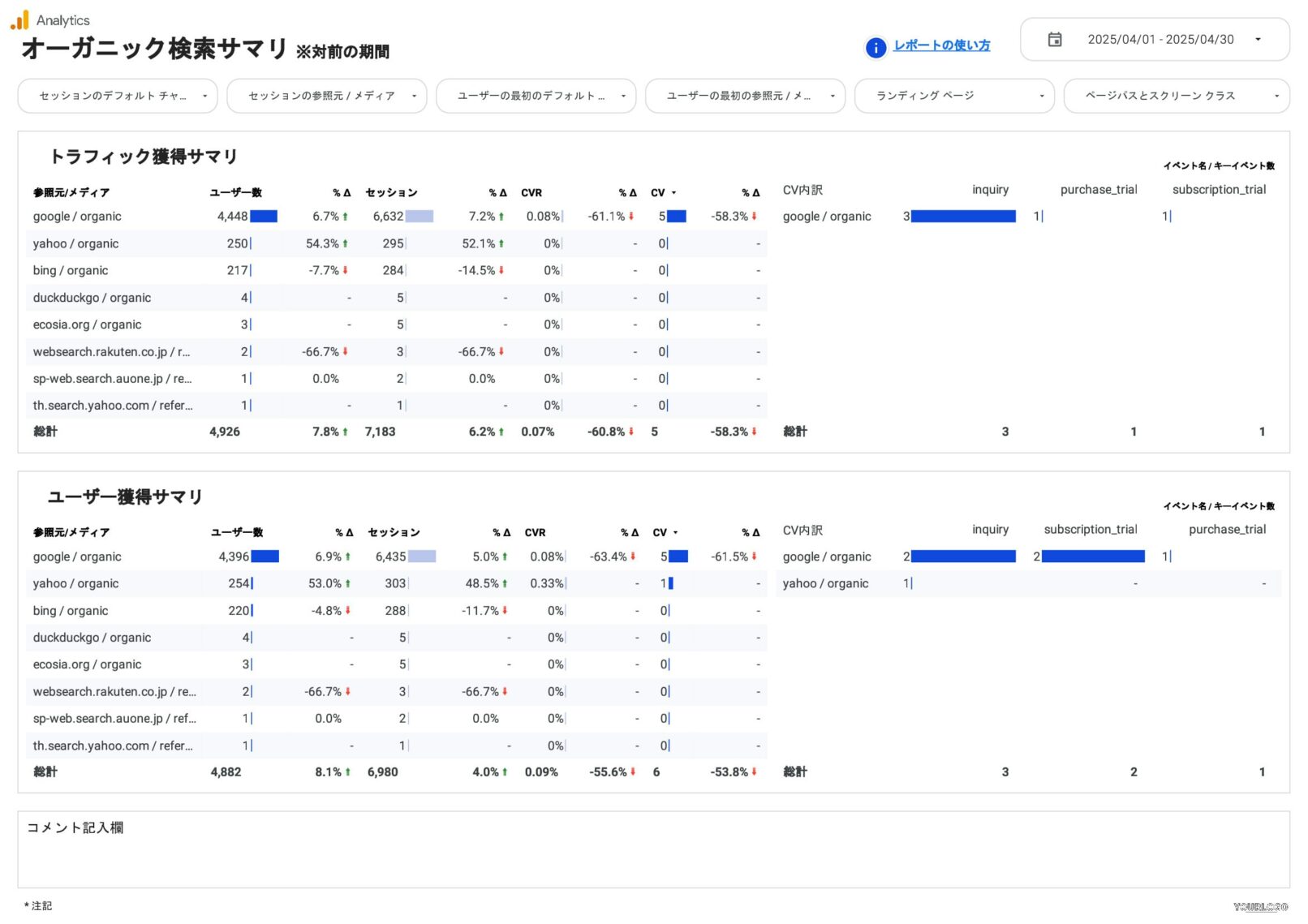Select yahoo / organic row in traffic table
The height and width of the screenshot is (924, 1308).
click(76, 244)
